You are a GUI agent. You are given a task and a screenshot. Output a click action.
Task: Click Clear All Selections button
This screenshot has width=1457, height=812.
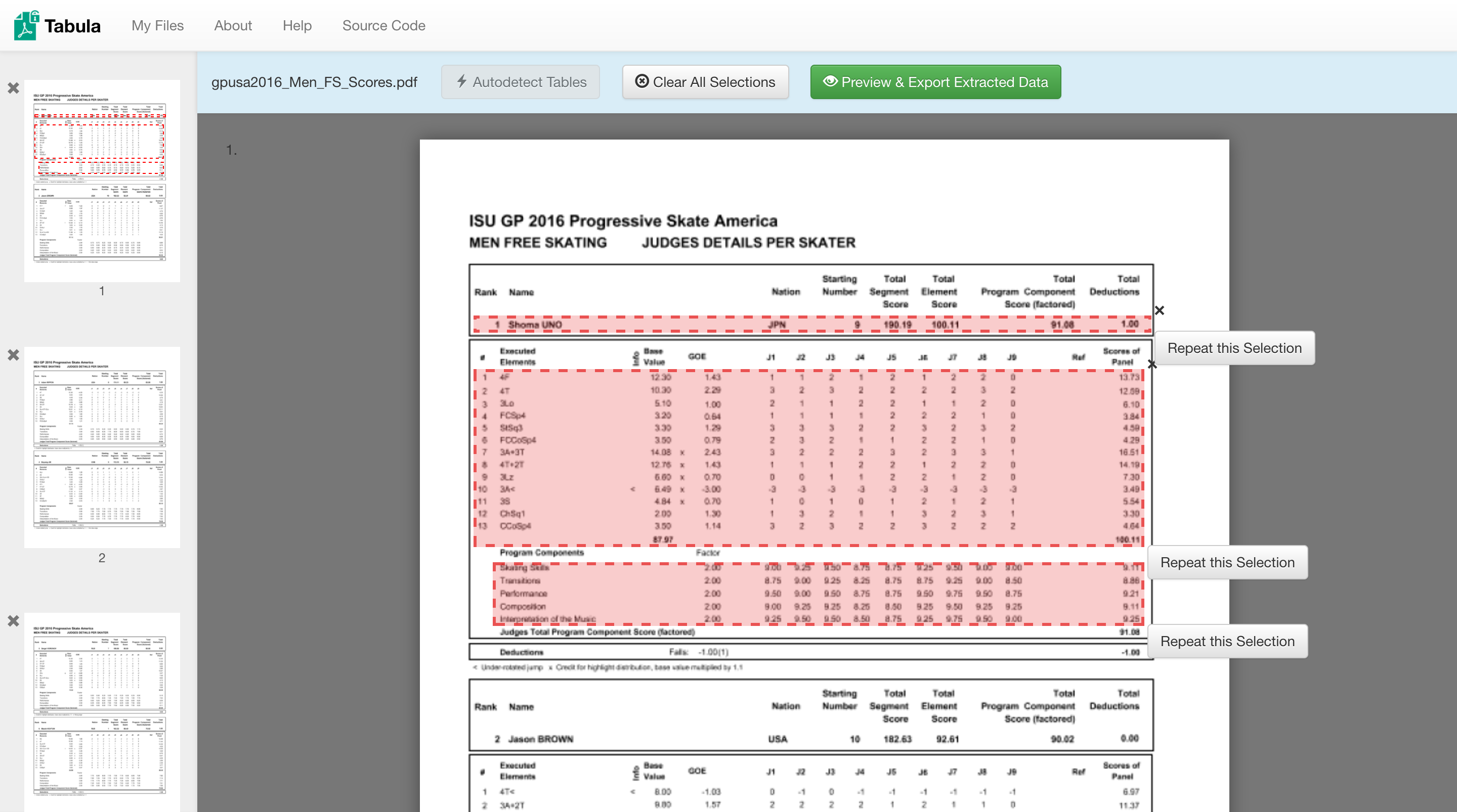tap(705, 82)
